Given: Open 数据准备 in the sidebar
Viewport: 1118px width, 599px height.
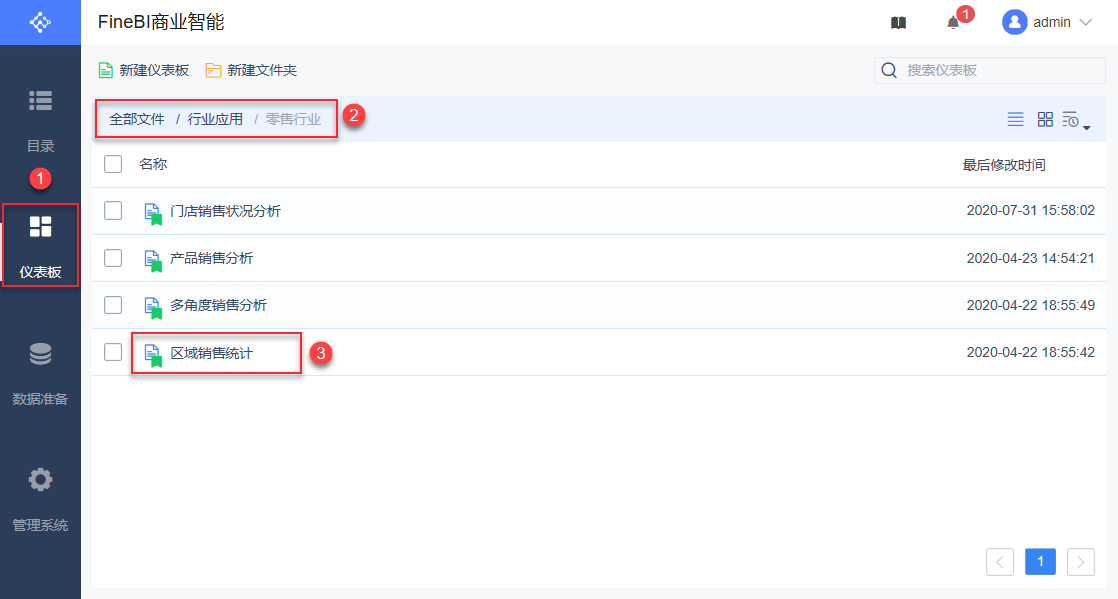Looking at the screenshot, I should pos(40,372).
